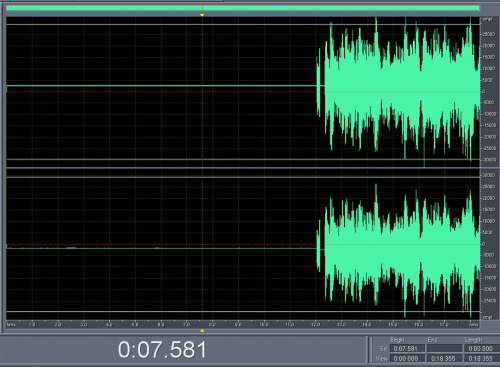Click the 3.0 mark on the time ruler

pyautogui.click(x=84, y=324)
